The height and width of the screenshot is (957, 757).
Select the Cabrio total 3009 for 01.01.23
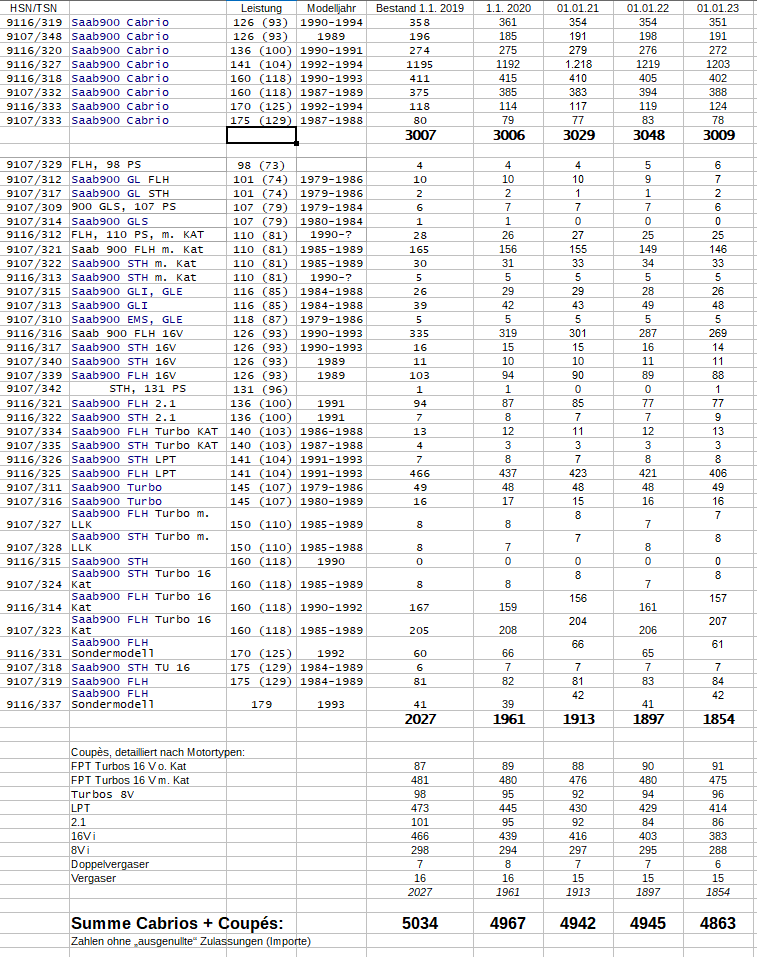point(718,135)
